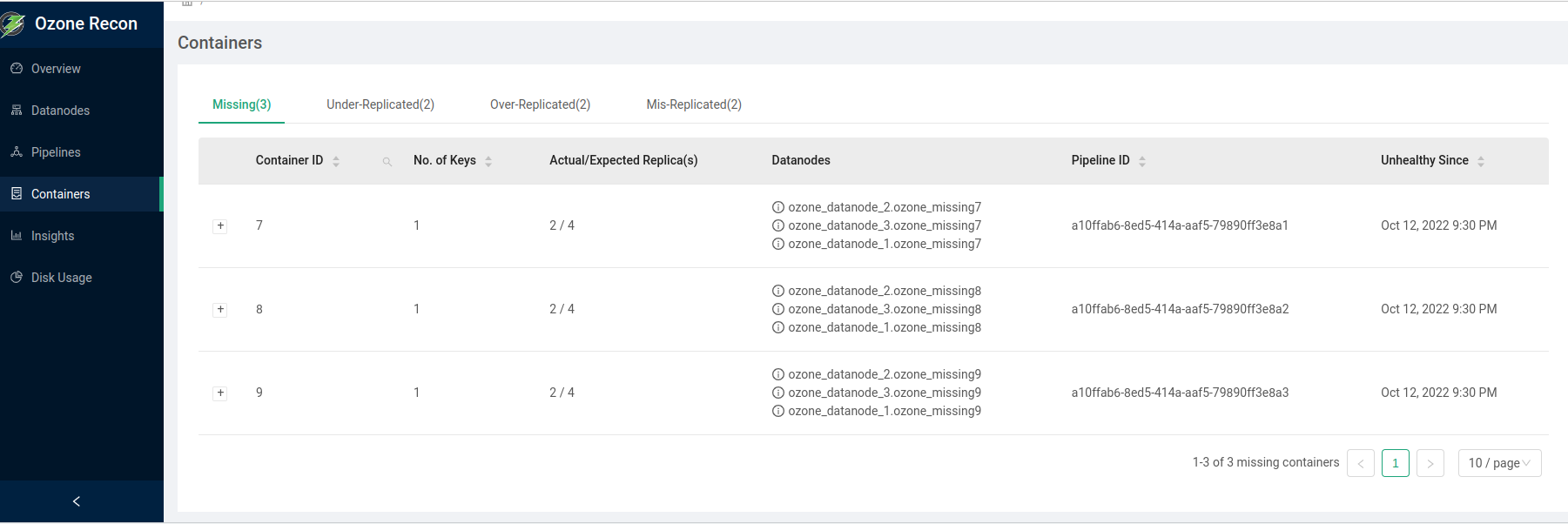Toggle sort order on Container ID column
The image size is (1568, 524).
click(x=336, y=161)
